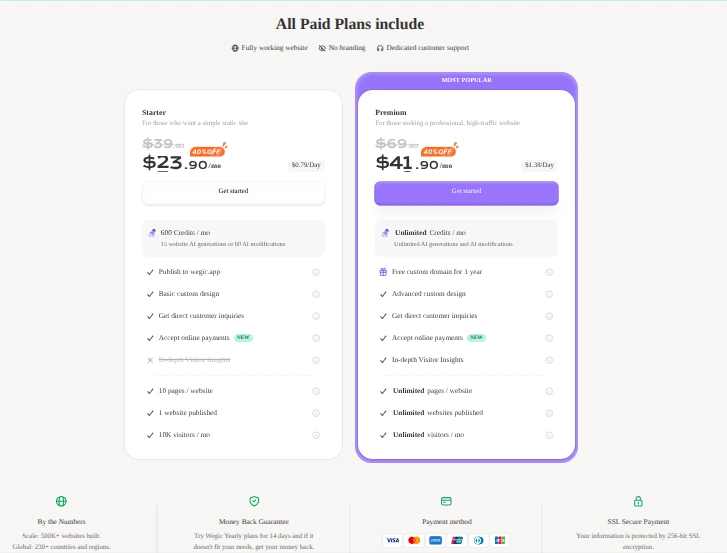This screenshot has width=727, height=553.
Task: Click the Premium plan Get started button
Action: pos(466,191)
